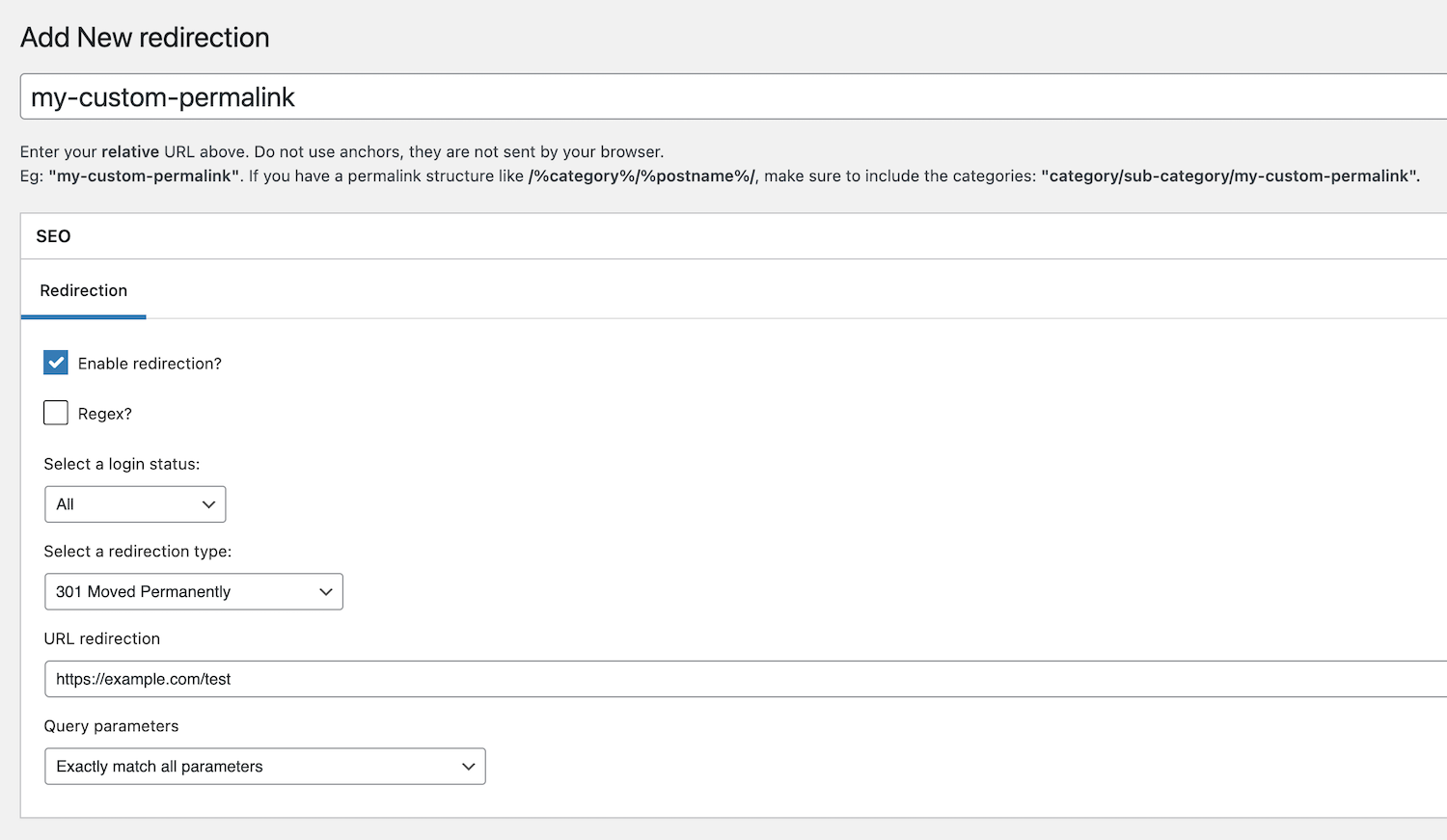Open the login status dropdown showing All

tap(135, 504)
